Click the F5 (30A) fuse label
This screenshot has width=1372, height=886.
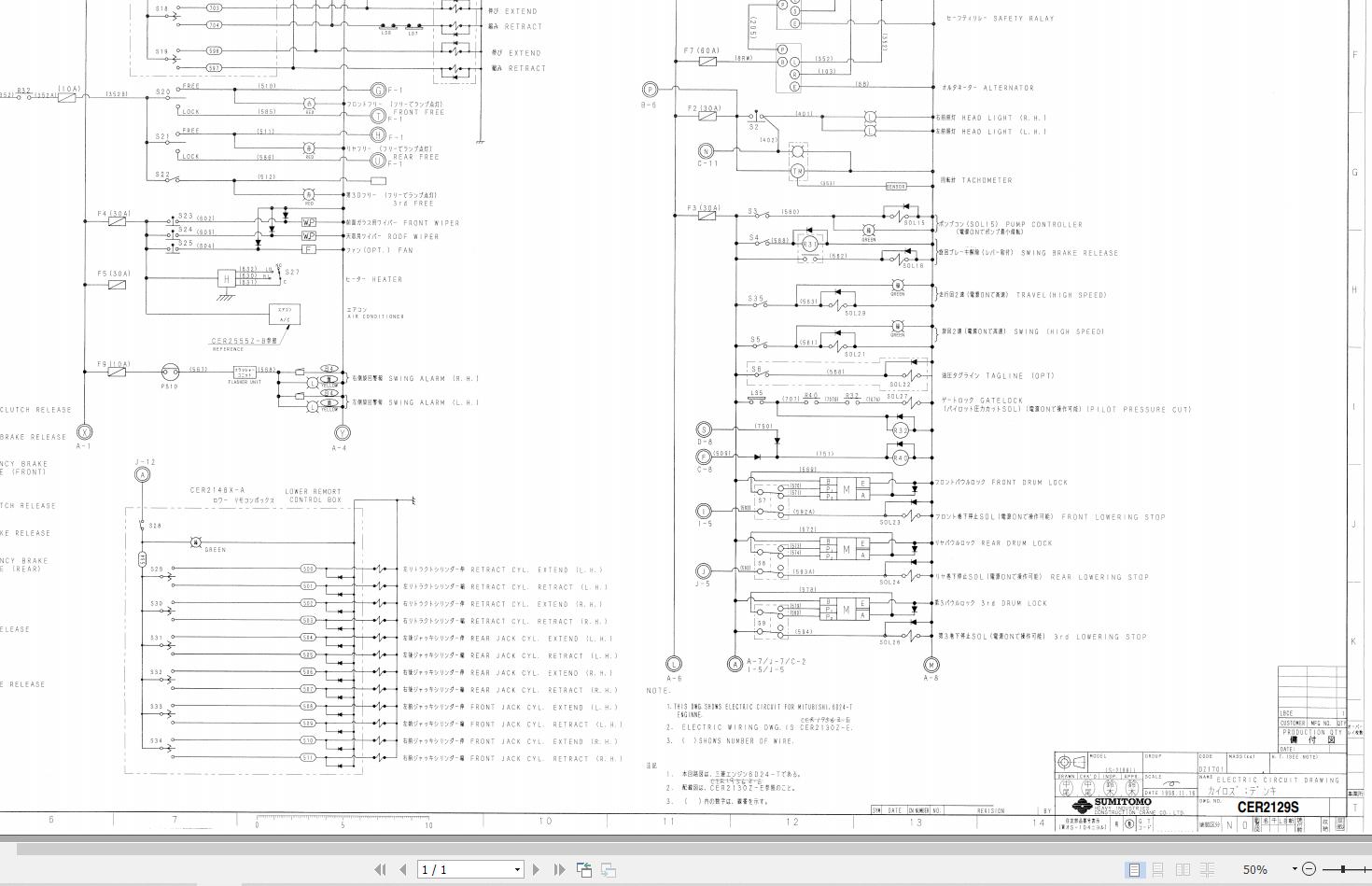pyautogui.click(x=114, y=274)
